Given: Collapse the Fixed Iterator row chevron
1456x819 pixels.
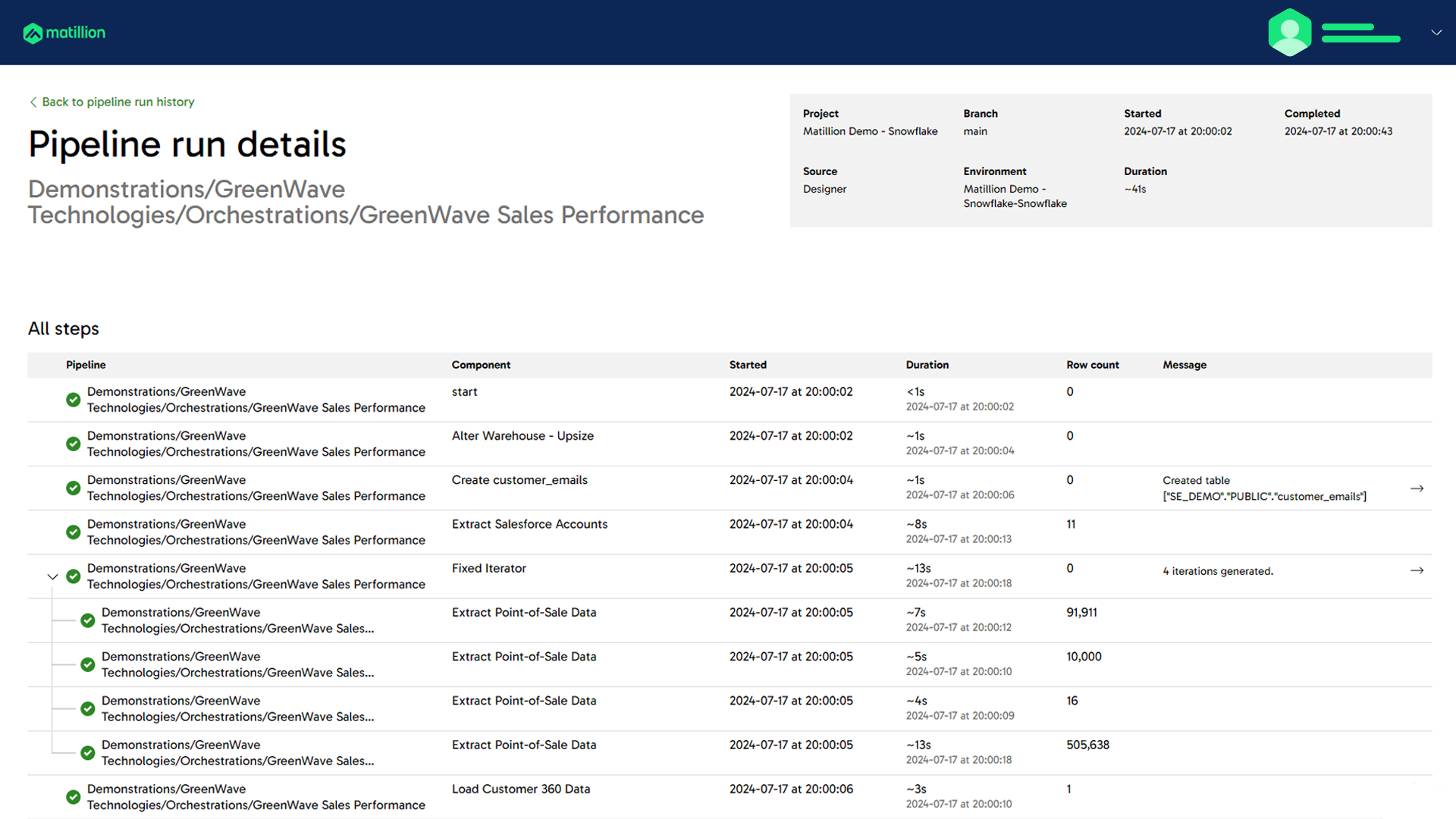Looking at the screenshot, I should point(52,577).
